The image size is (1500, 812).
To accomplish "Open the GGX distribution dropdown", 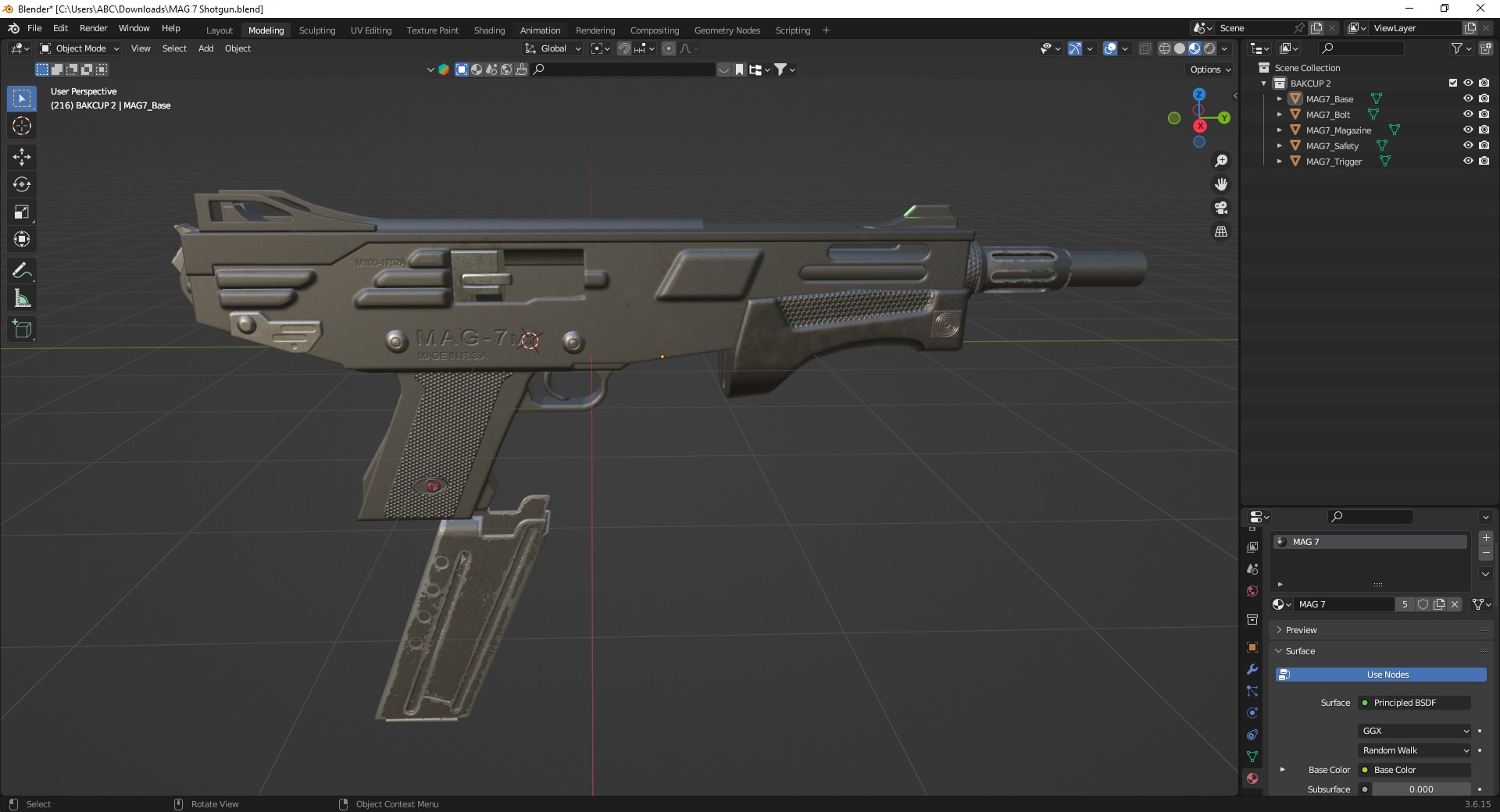I will (1415, 731).
